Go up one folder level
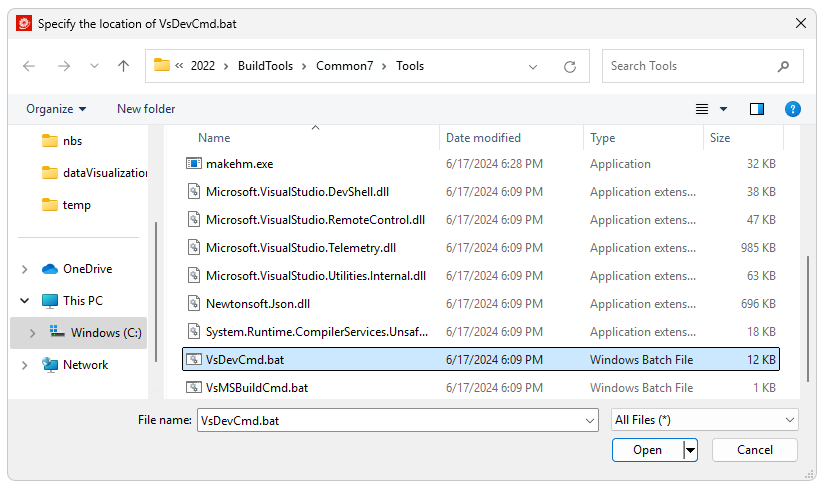 (123, 66)
